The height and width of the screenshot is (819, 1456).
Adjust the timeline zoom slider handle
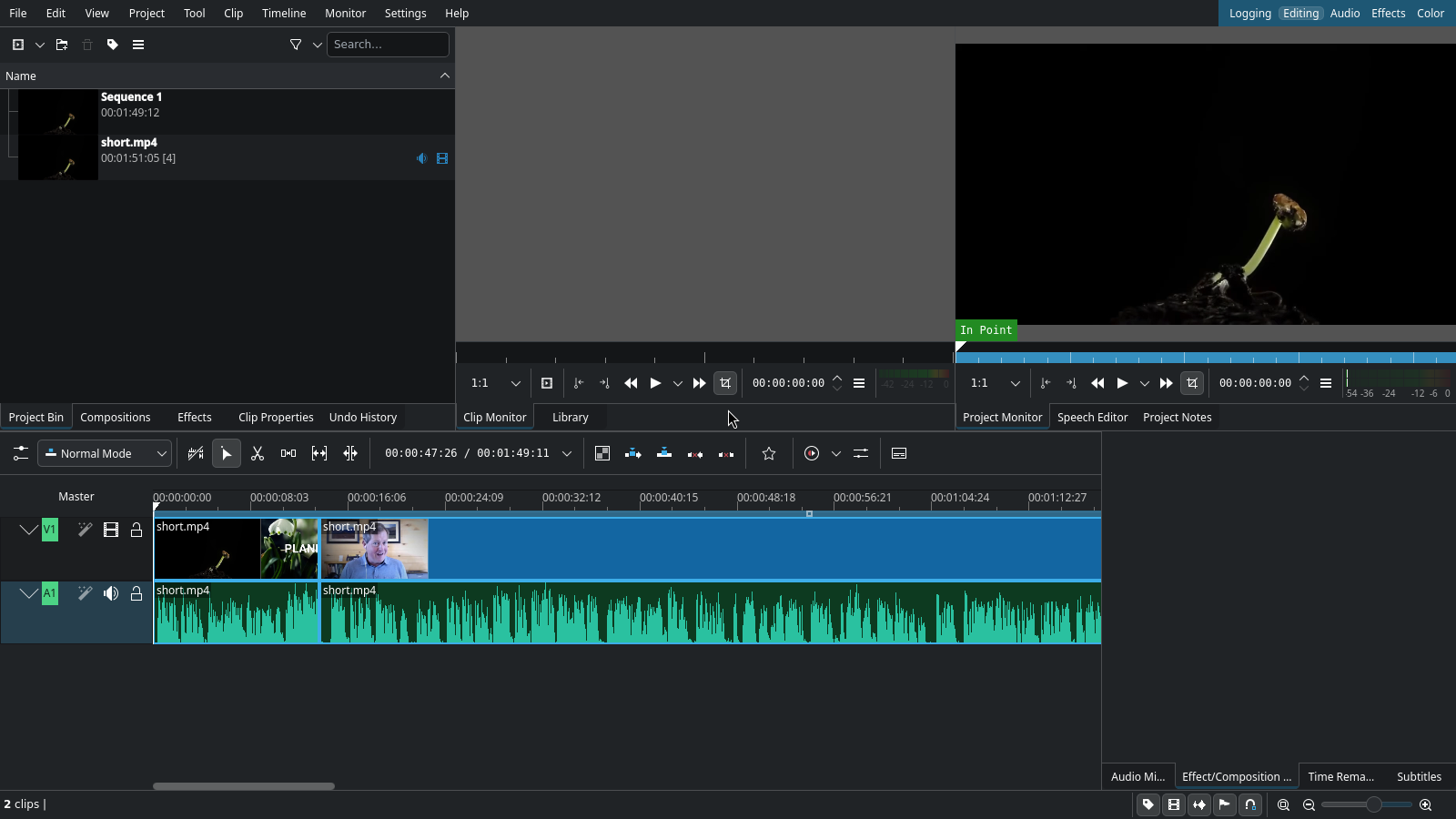(1373, 804)
